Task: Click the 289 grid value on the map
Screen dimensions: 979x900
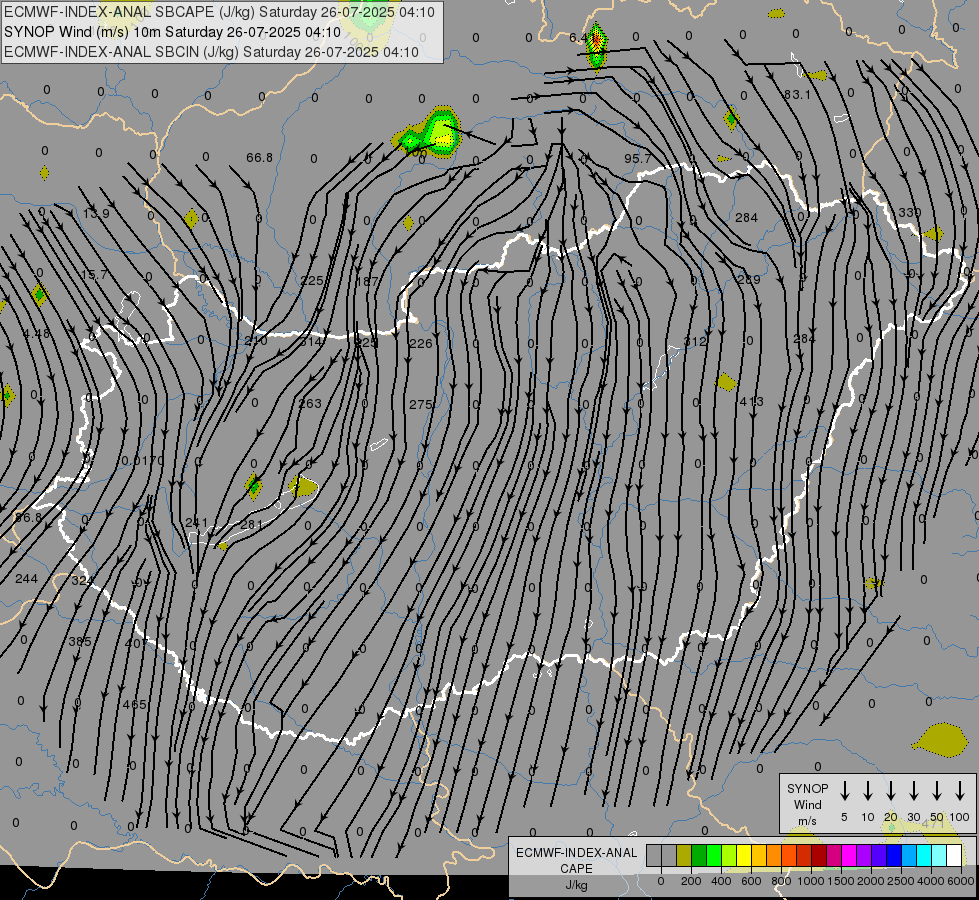Action: coord(749,279)
